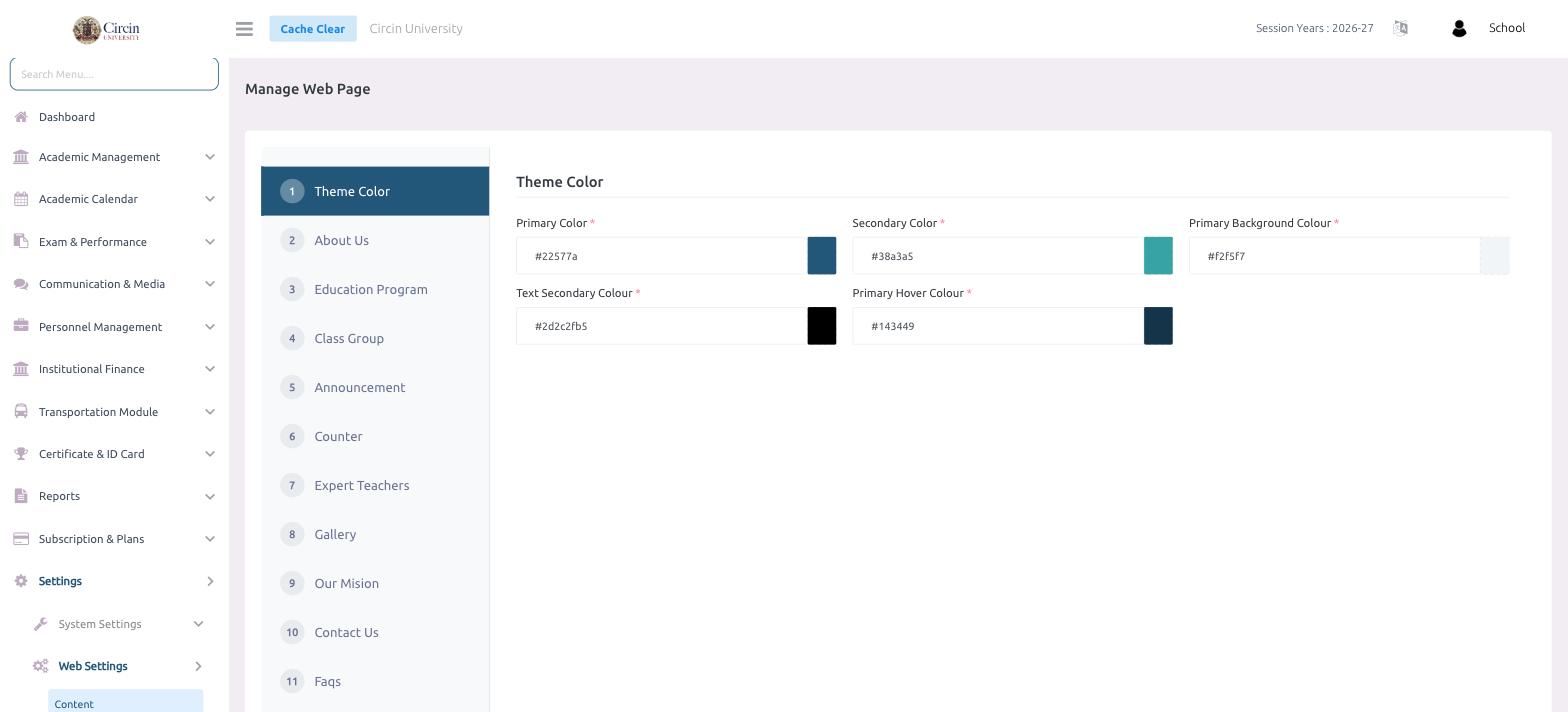Click the System Settings wrench icon
Image resolution: width=1568 pixels, height=712 pixels.
41,624
